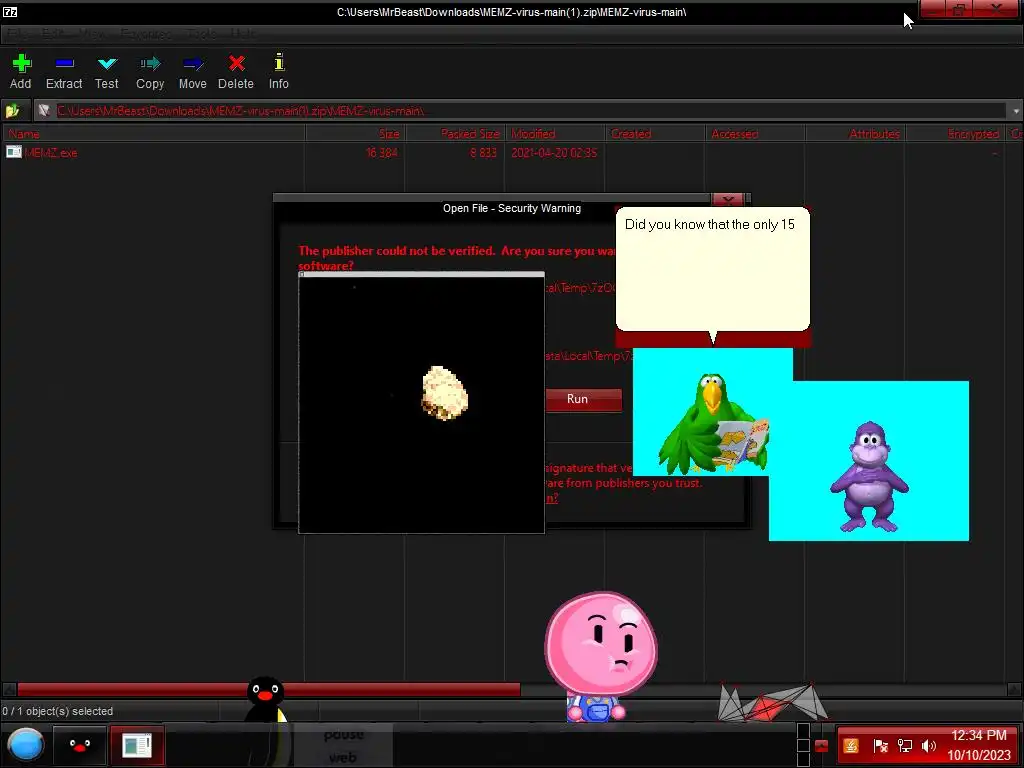Click the up-folder icon beside the address bar
This screenshot has width=1024, height=768.
pos(12,111)
